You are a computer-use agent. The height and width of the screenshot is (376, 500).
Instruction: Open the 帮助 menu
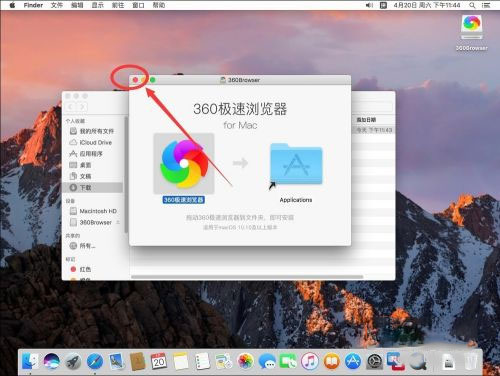159,5
